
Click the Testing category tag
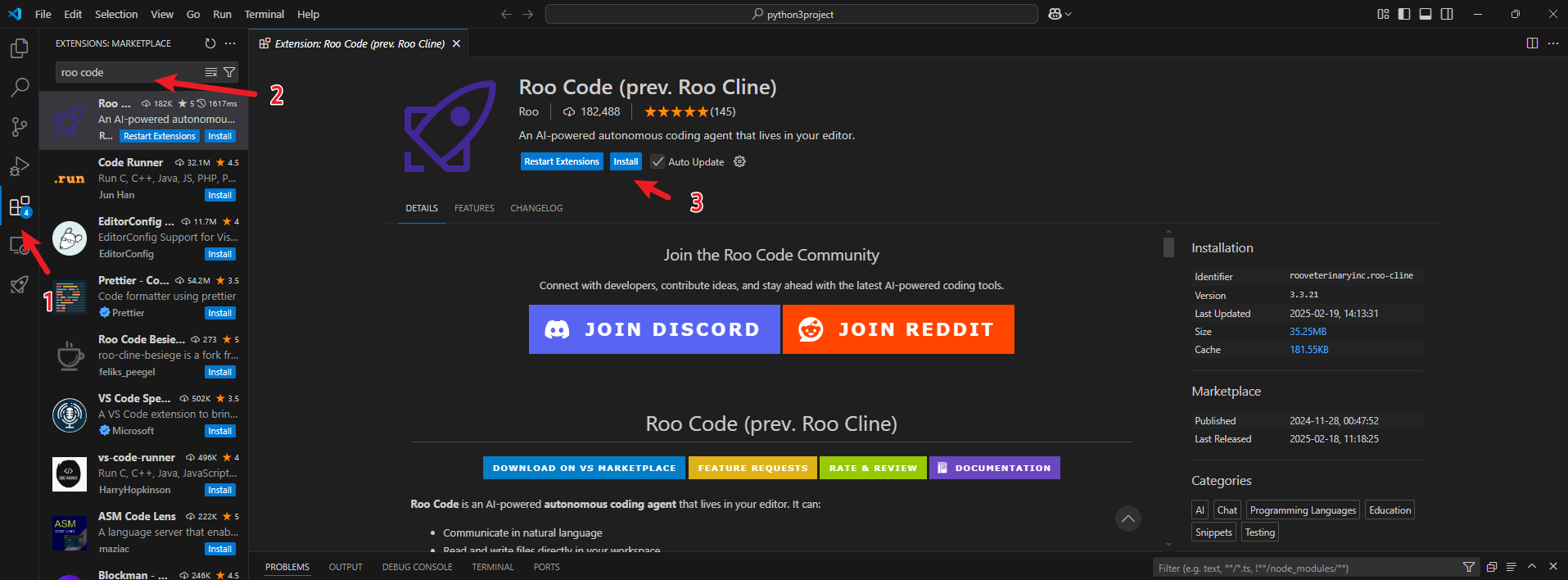pyautogui.click(x=1260, y=532)
